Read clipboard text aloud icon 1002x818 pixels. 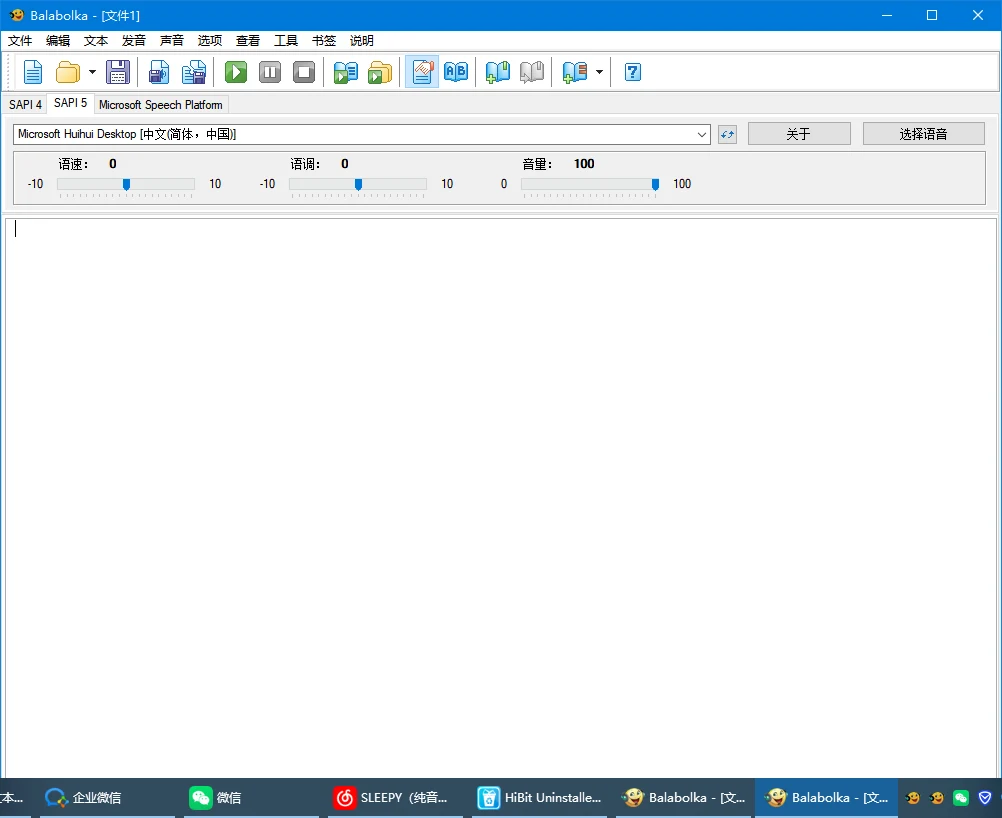(x=346, y=72)
